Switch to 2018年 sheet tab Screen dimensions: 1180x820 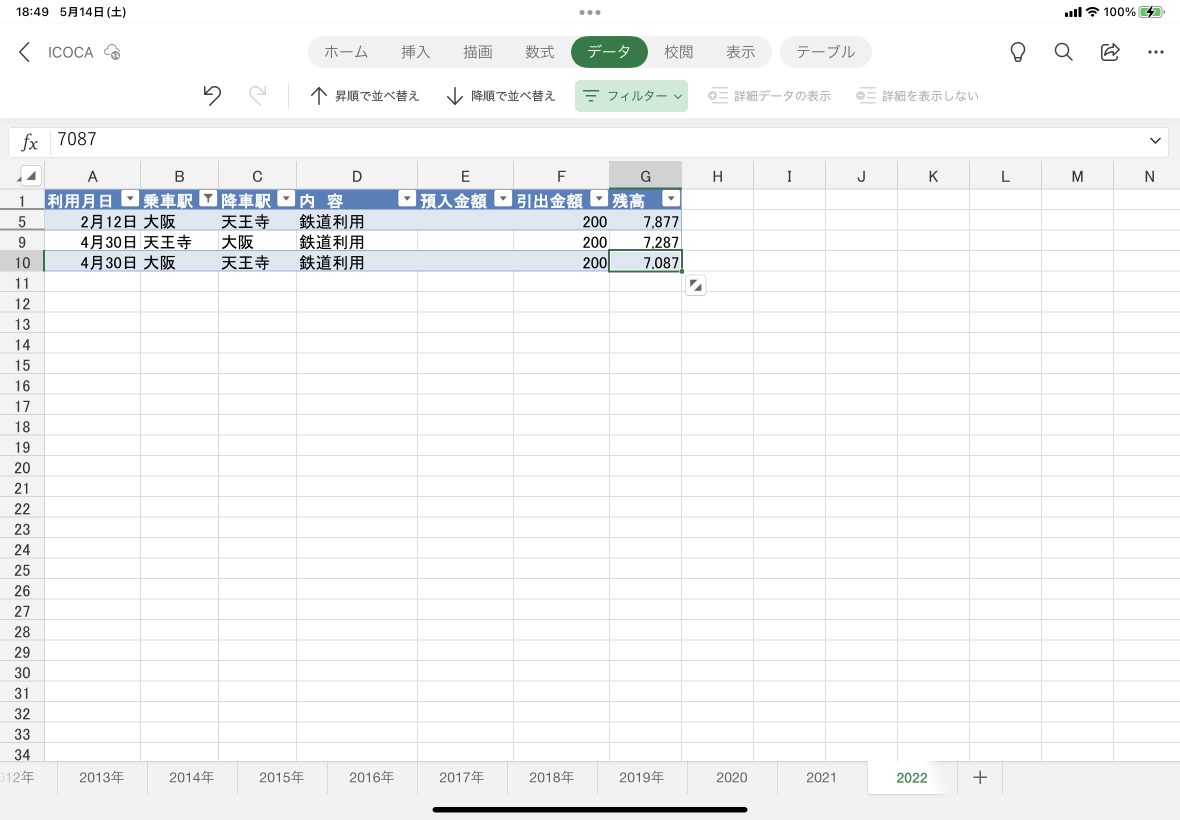[552, 777]
